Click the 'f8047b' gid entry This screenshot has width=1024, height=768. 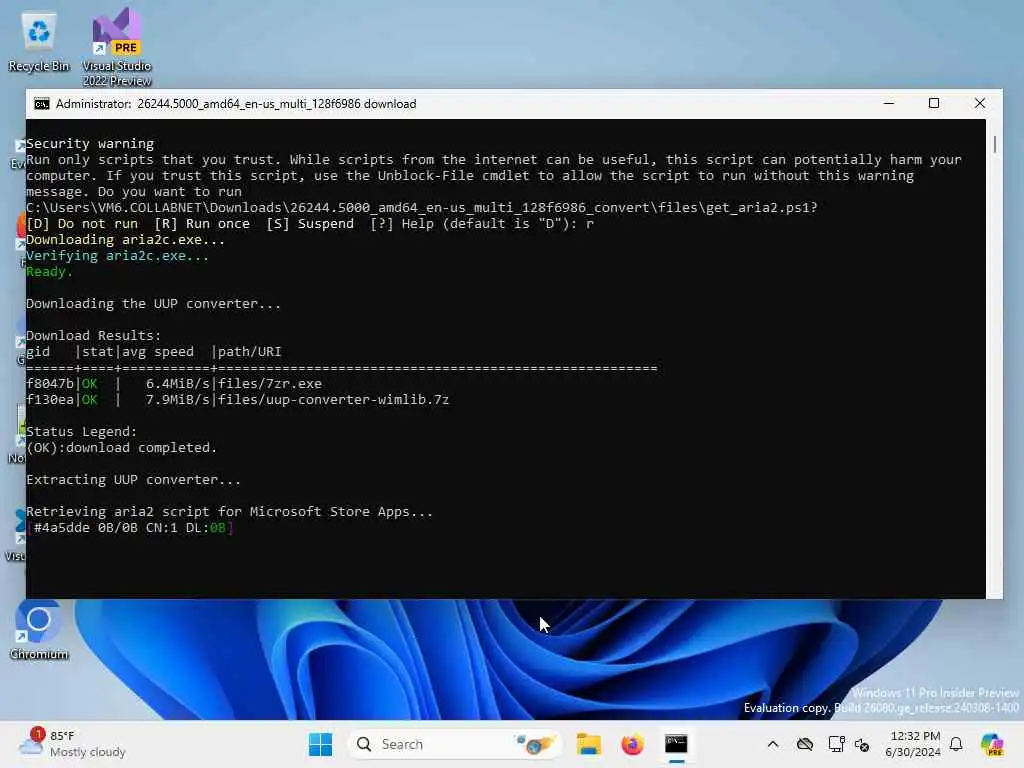point(50,383)
